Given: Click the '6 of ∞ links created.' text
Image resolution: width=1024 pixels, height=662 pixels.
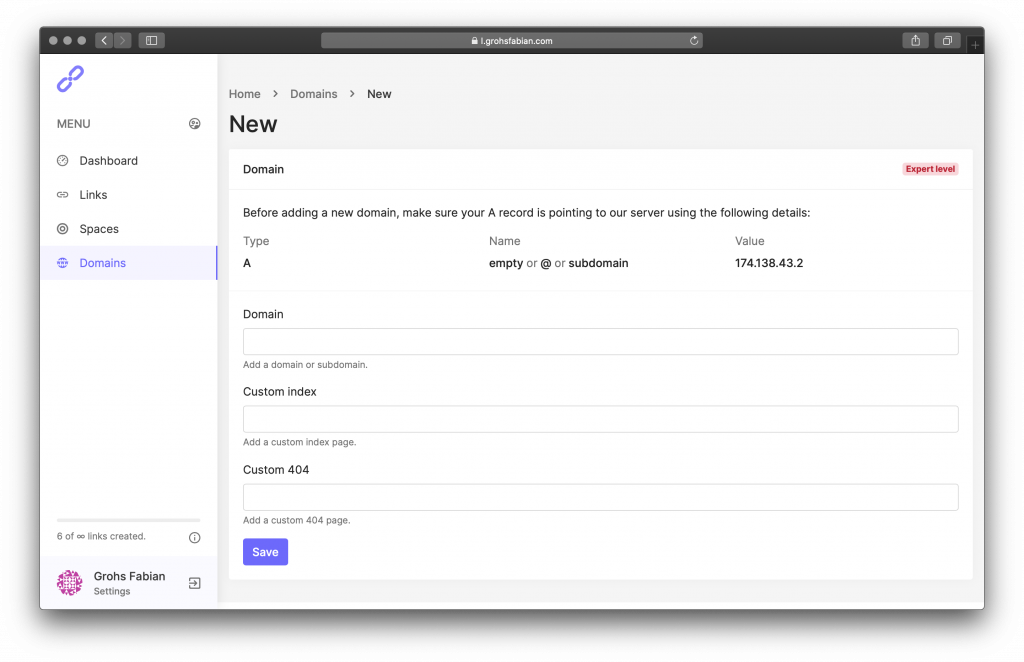Looking at the screenshot, I should 101,537.
